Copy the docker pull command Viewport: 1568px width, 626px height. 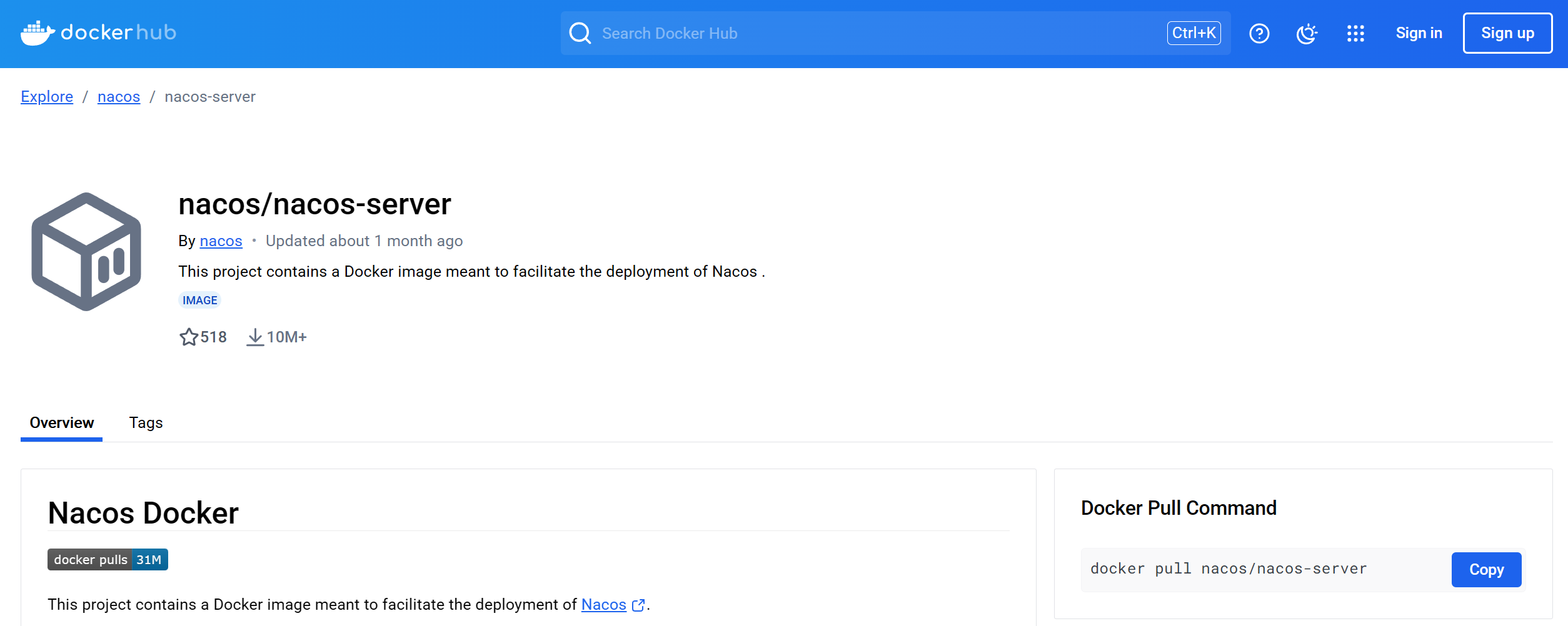[x=1486, y=570]
